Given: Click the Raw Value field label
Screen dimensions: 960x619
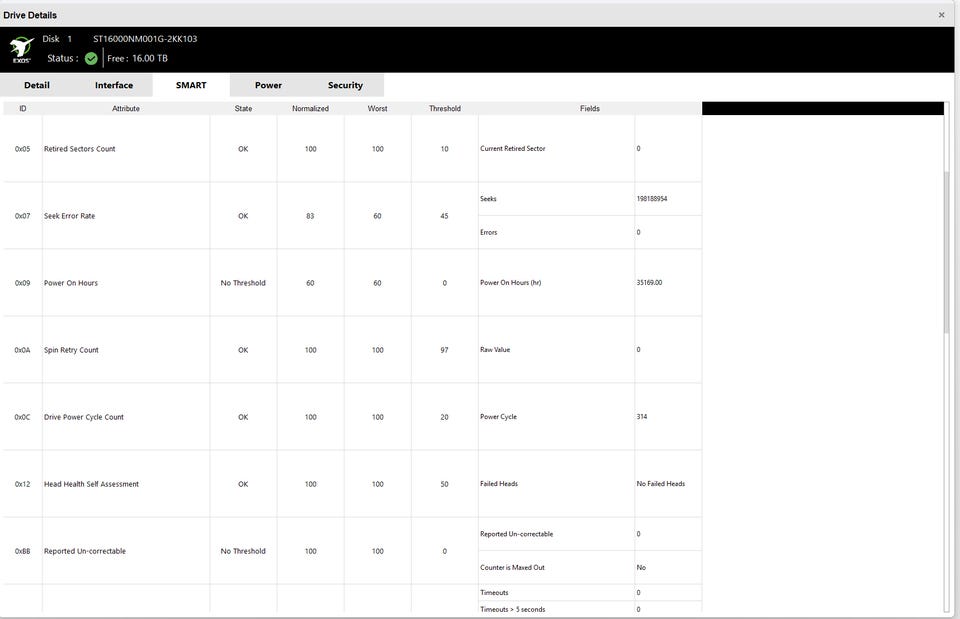Looking at the screenshot, I should click(x=495, y=350).
